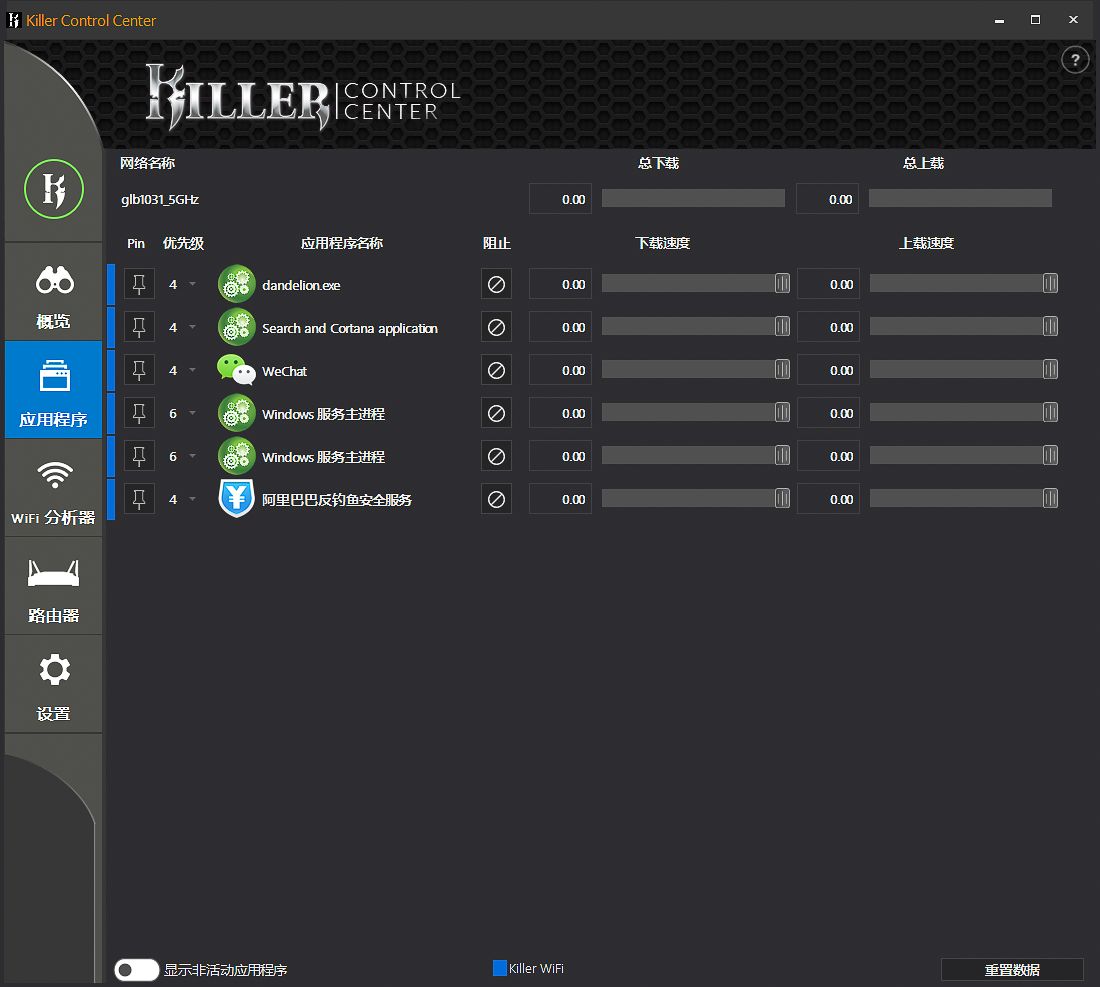Click the blue Killer WiFi legend square
Screen dimensions: 1100x987
coord(499,968)
